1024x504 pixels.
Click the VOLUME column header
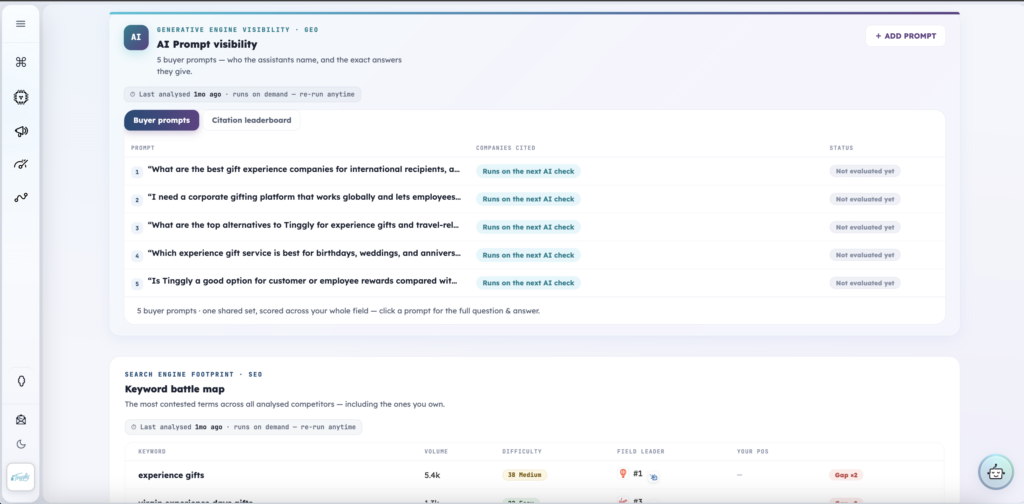(x=436, y=451)
